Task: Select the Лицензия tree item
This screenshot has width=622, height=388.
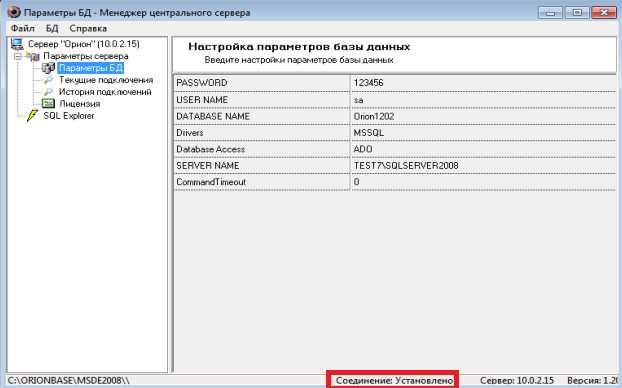Action: (x=80, y=104)
